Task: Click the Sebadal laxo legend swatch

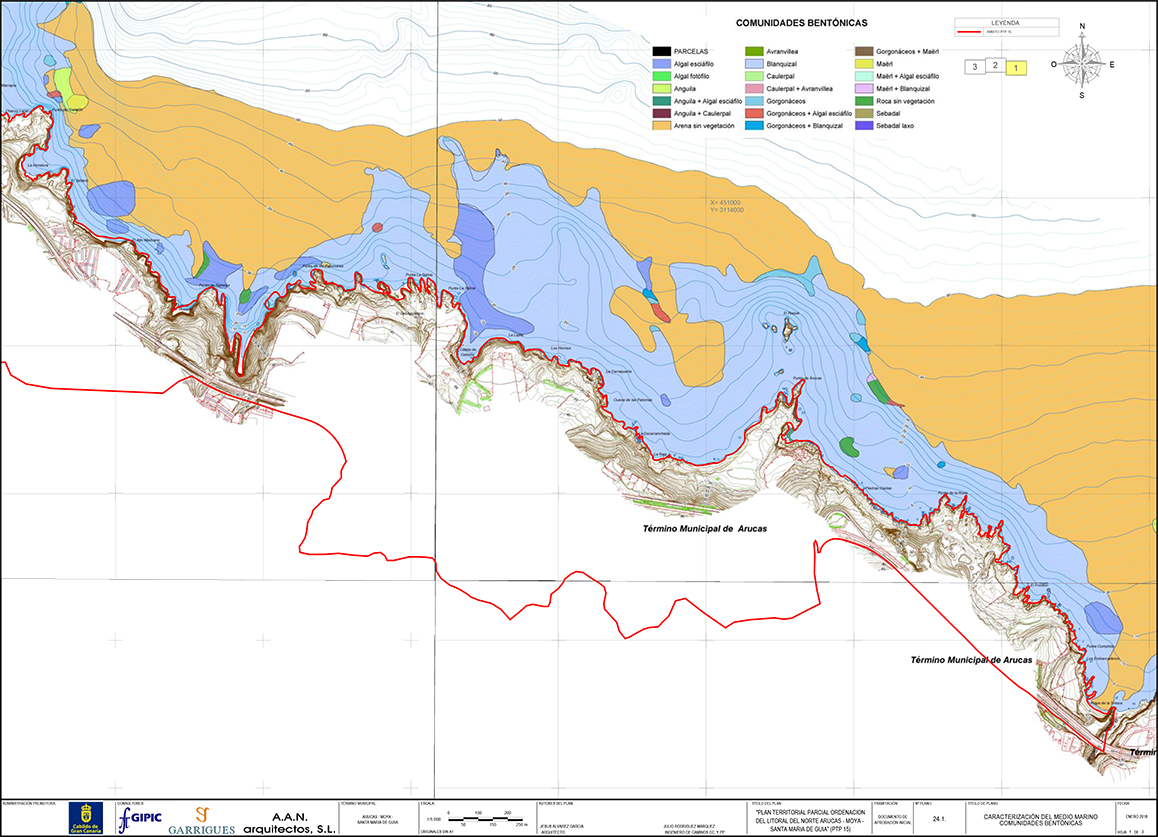Action: tap(864, 126)
